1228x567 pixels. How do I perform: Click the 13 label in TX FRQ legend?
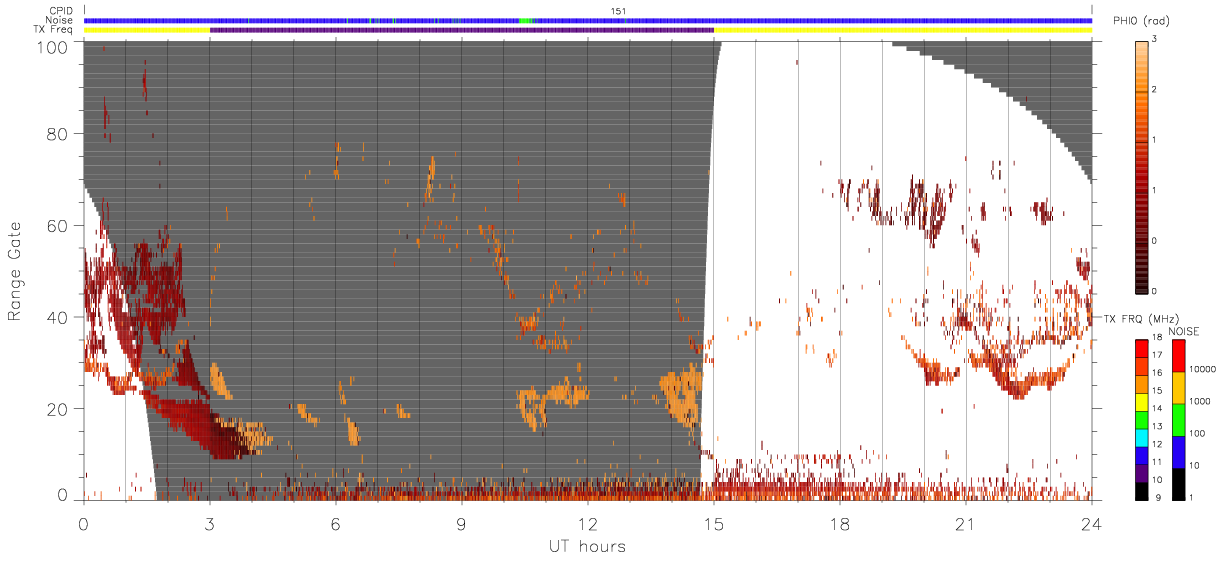[1156, 428]
